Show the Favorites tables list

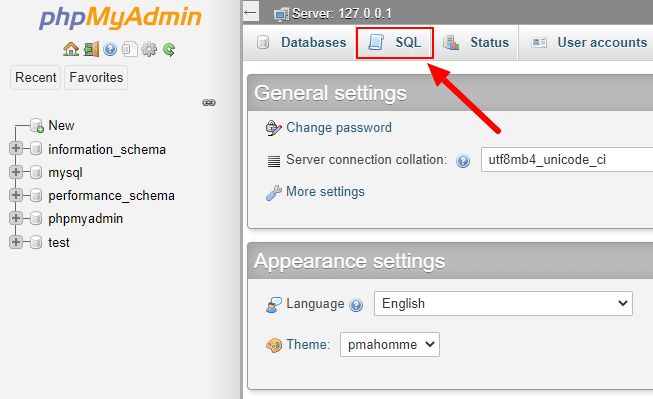coord(96,77)
